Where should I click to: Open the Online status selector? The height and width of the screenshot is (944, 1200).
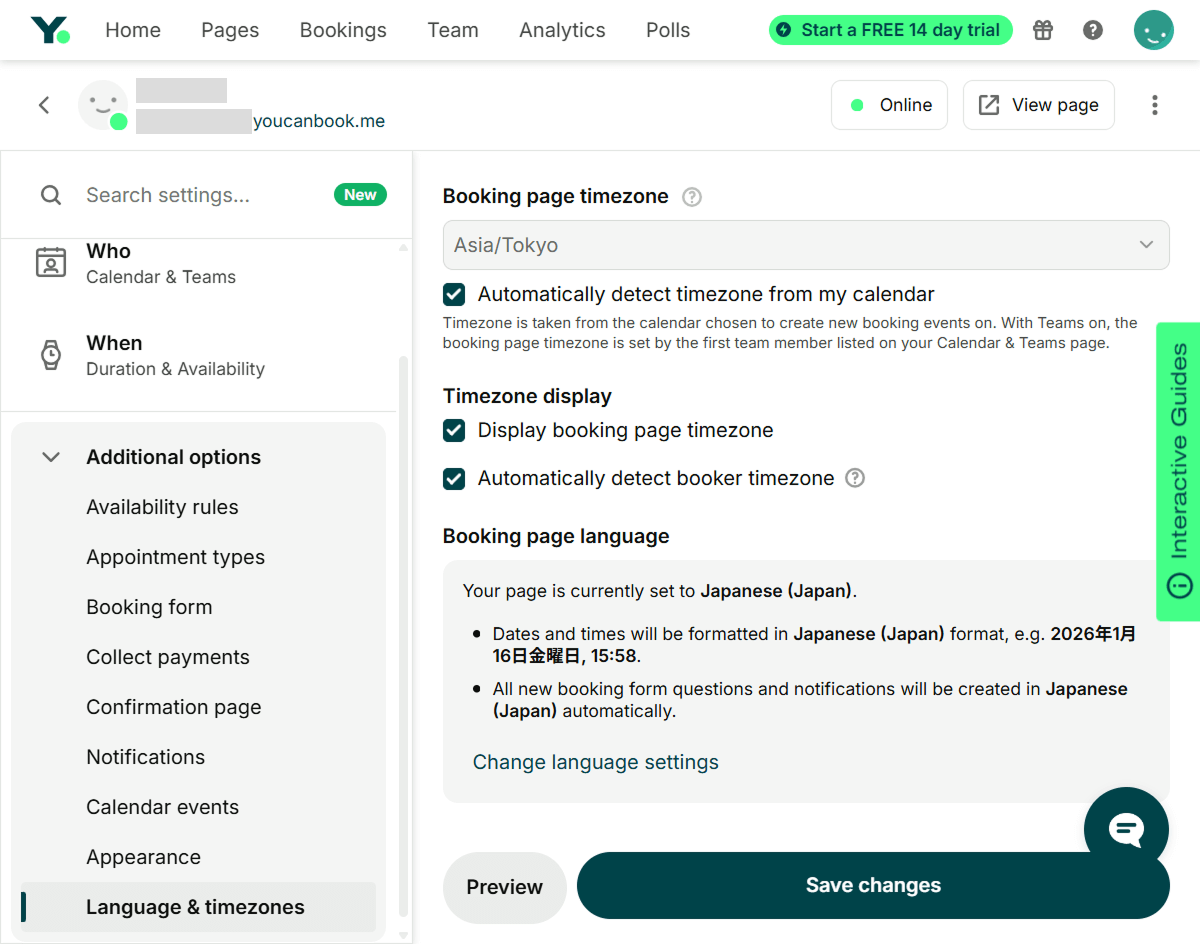click(889, 105)
